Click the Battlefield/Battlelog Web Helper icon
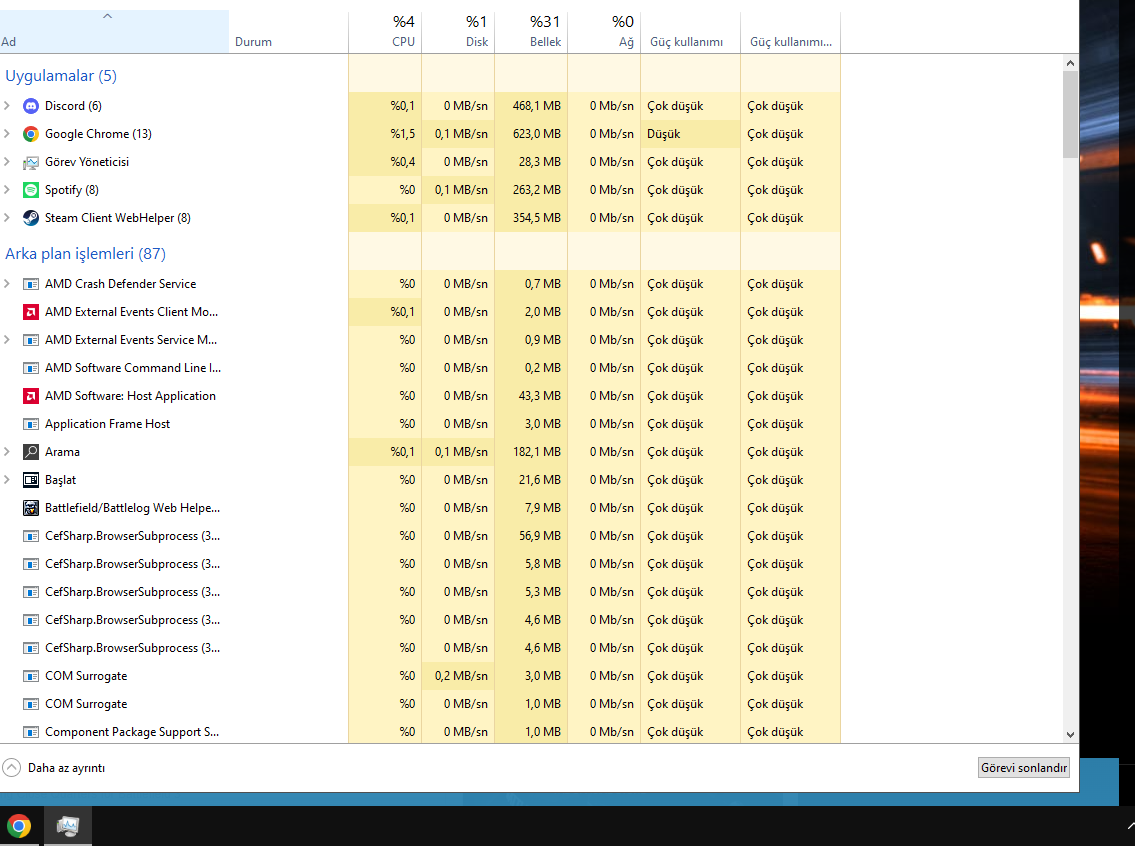The width and height of the screenshot is (1135, 846). pos(30,508)
